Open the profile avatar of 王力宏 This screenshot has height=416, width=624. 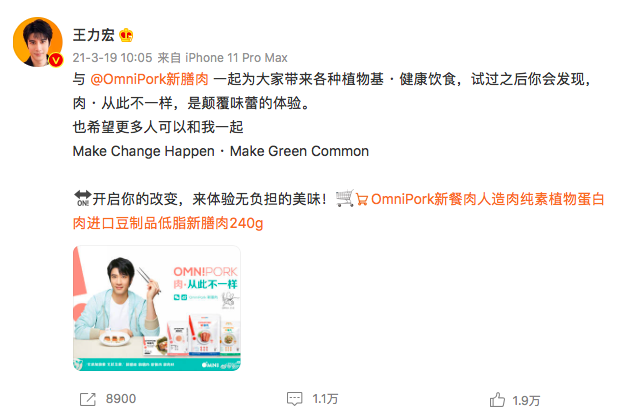pos(38,42)
